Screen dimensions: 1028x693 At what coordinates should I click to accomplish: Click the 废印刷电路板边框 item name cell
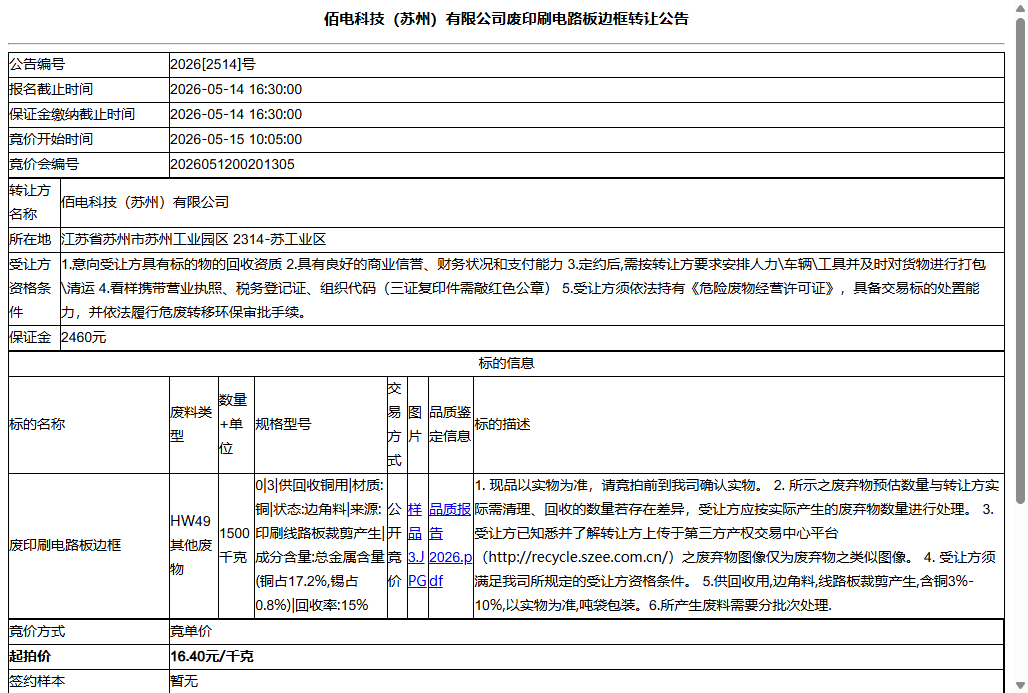pos(89,545)
